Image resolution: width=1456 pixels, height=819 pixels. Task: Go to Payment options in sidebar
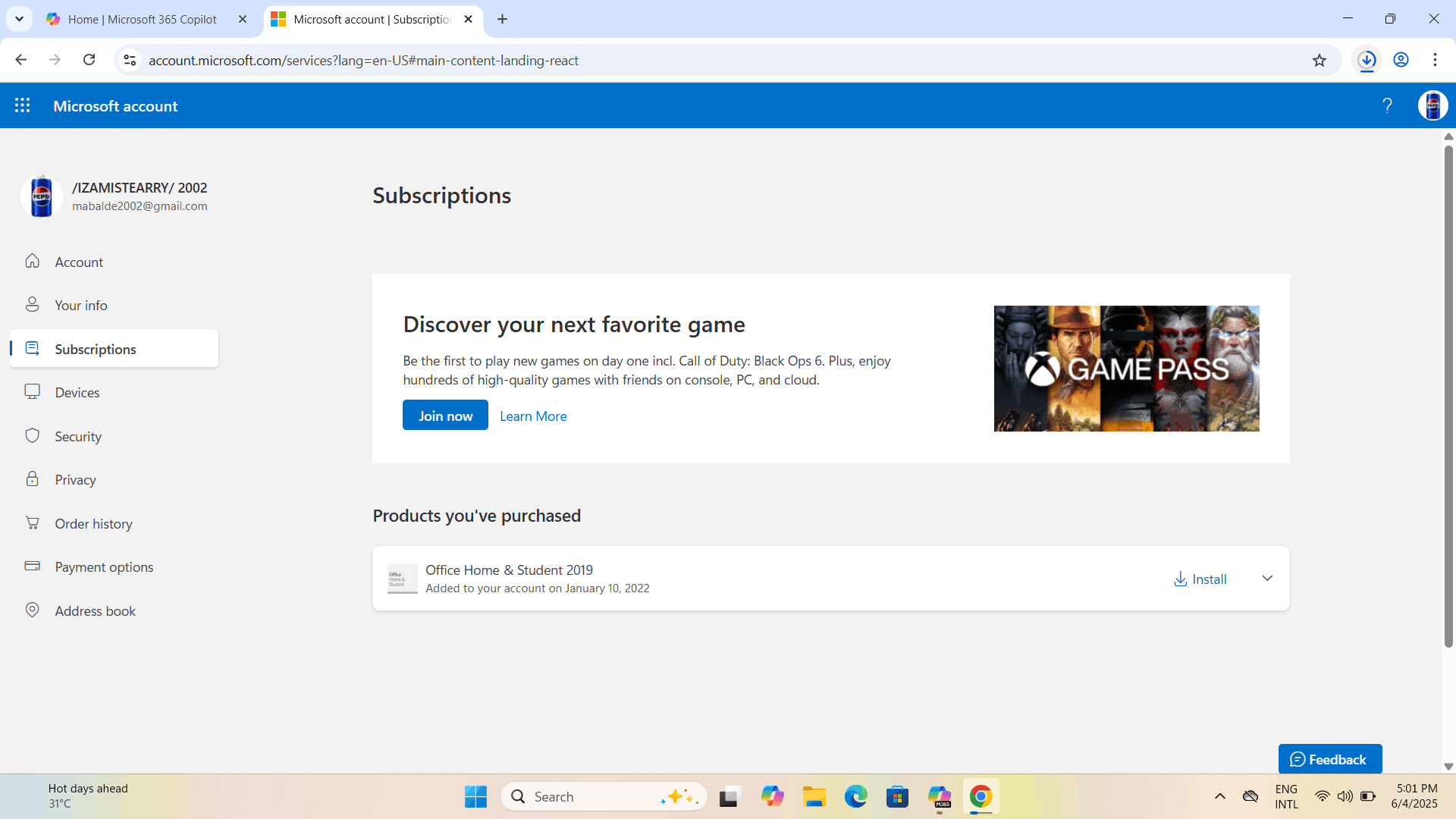tap(104, 567)
